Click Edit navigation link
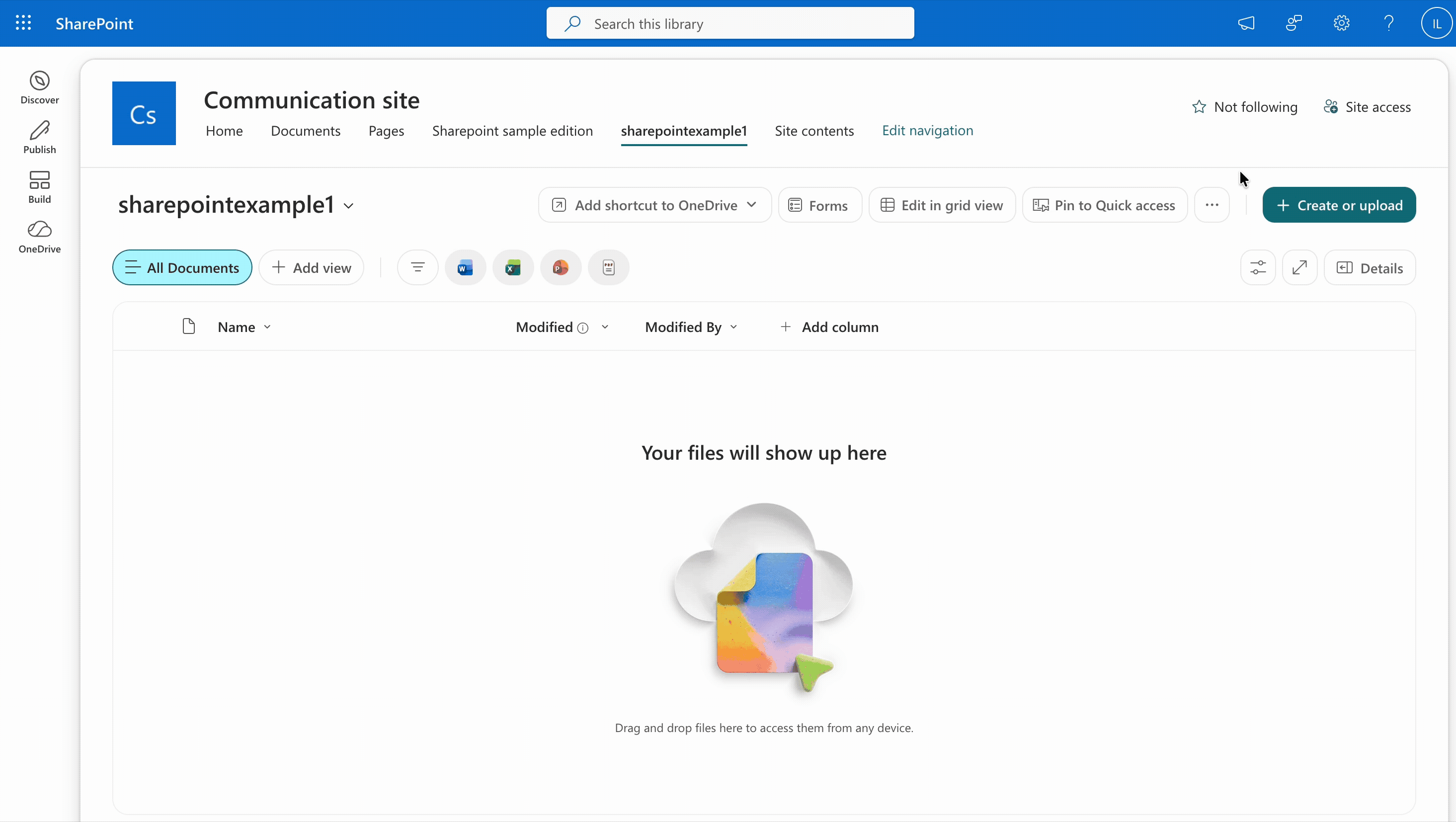 pos(928,131)
